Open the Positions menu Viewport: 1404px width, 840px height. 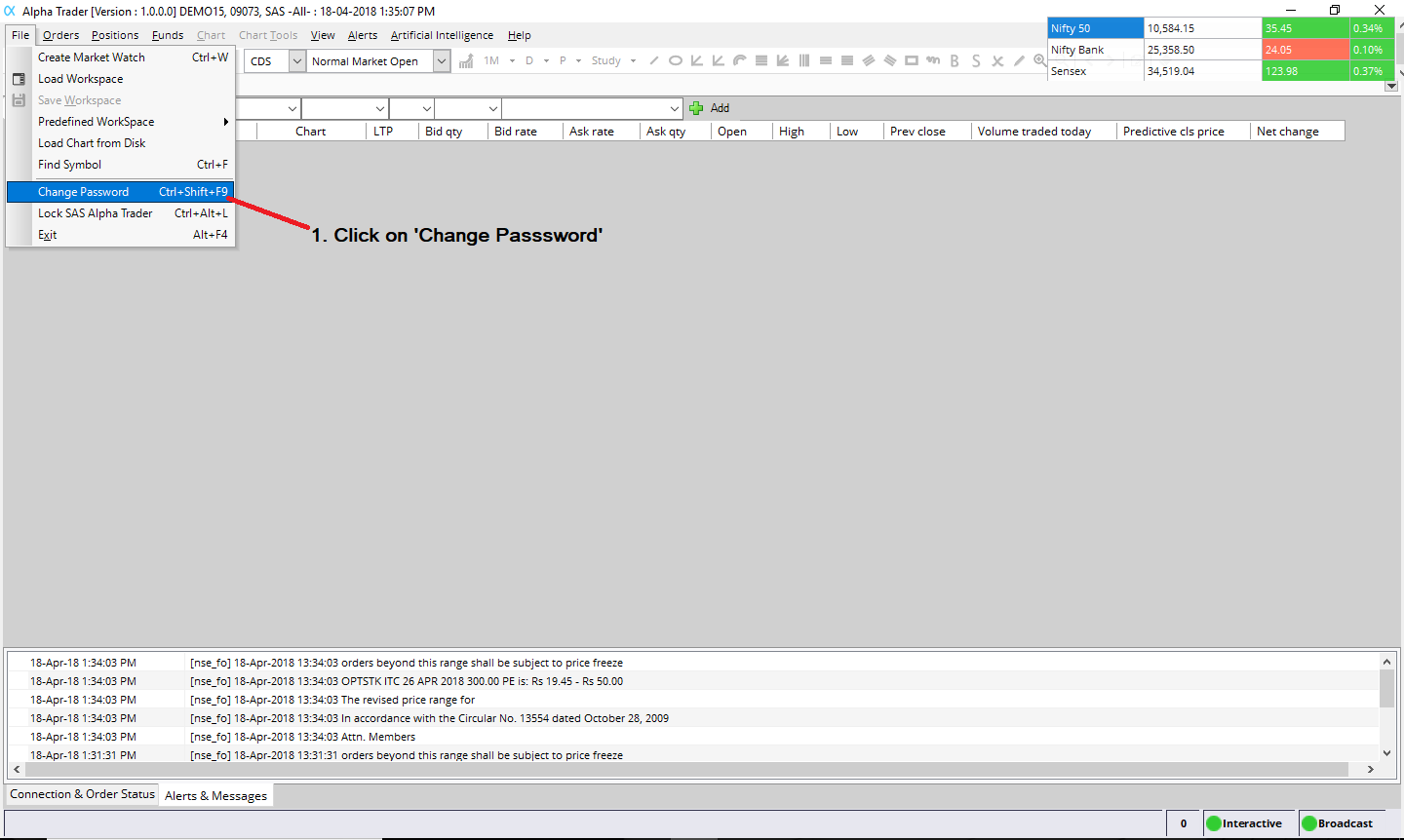click(115, 35)
